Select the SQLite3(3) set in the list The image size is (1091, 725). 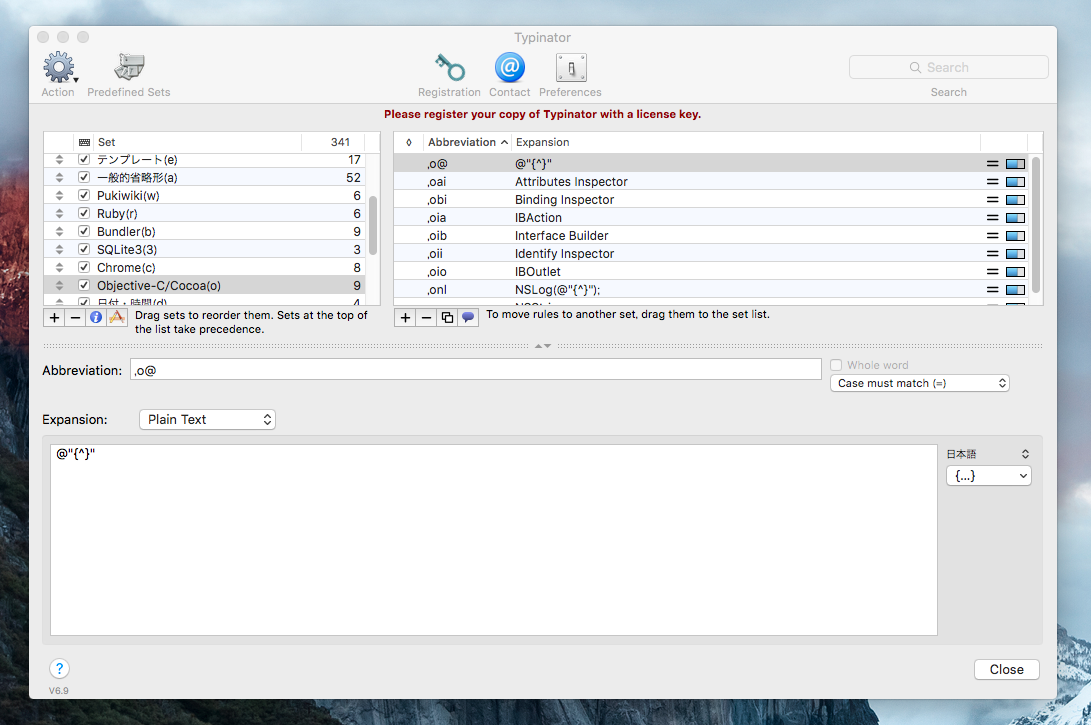click(127, 250)
